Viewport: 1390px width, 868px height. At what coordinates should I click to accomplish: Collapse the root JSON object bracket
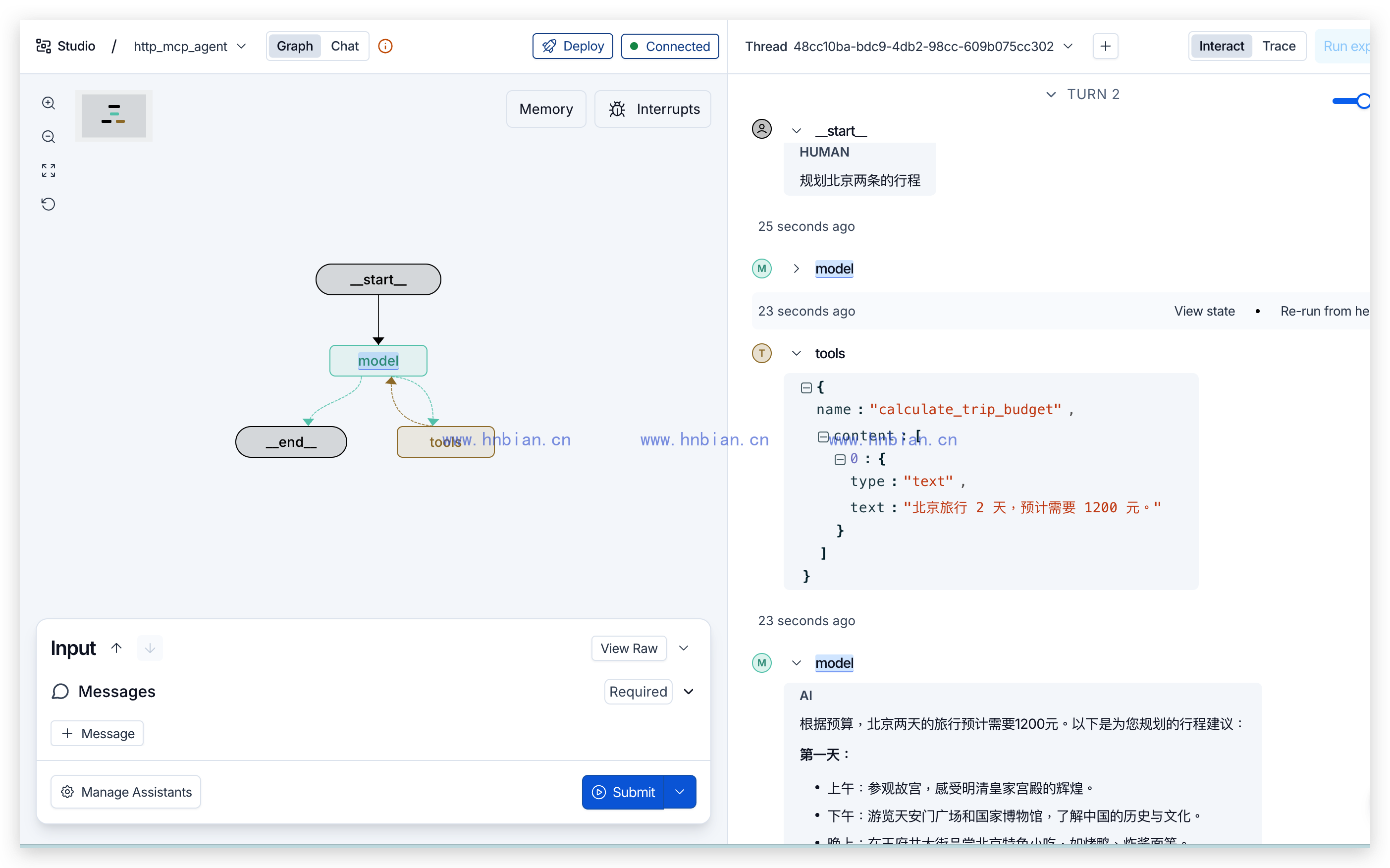806,388
